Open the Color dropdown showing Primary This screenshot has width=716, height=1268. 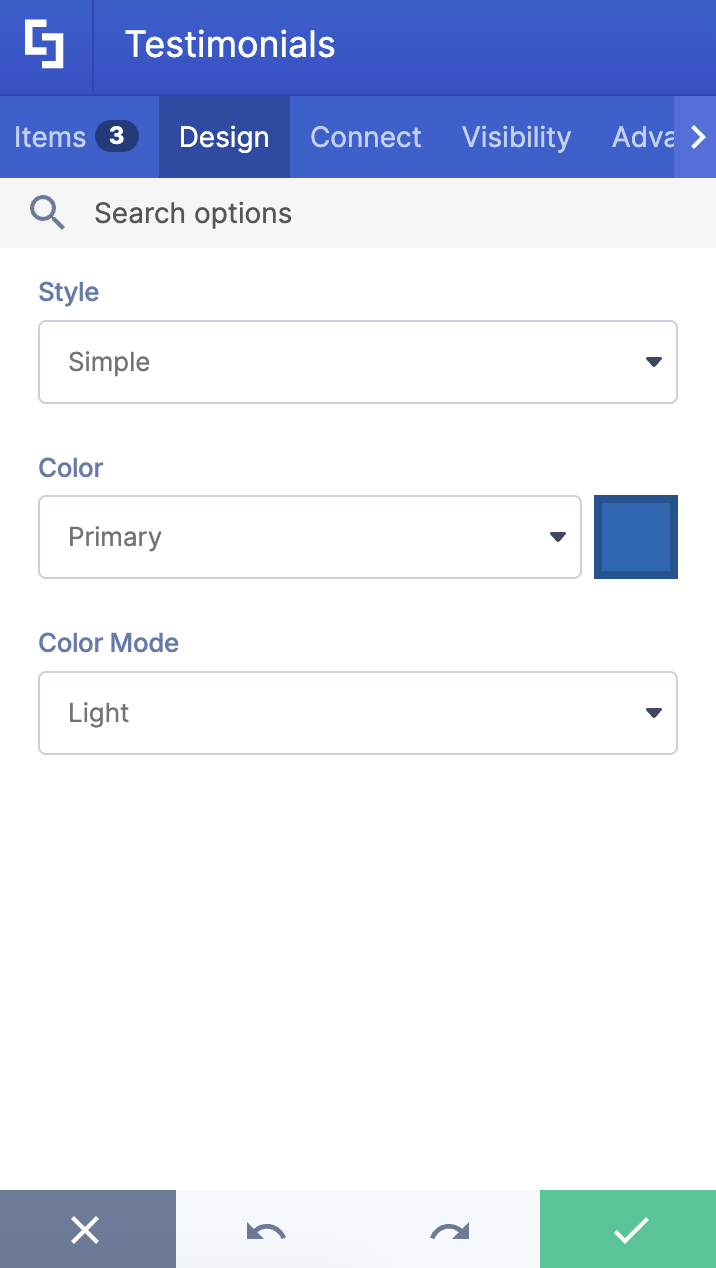click(x=310, y=537)
